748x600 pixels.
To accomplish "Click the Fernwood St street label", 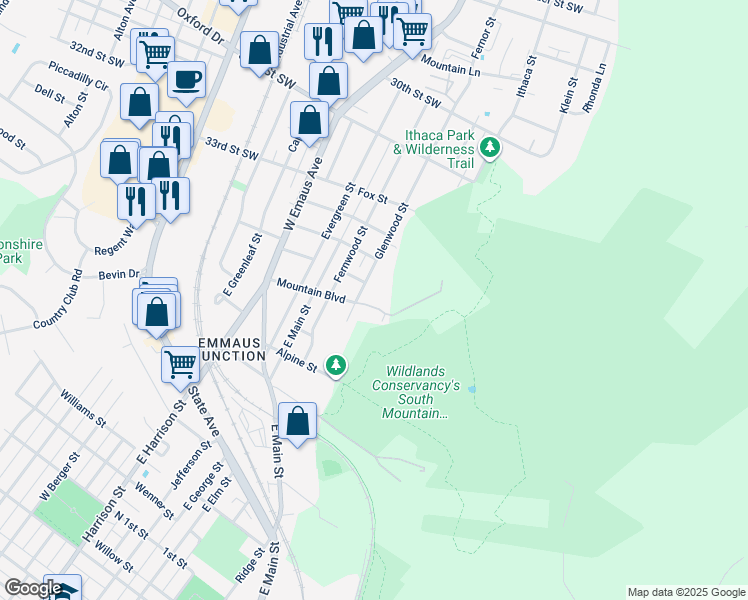I will [351, 255].
